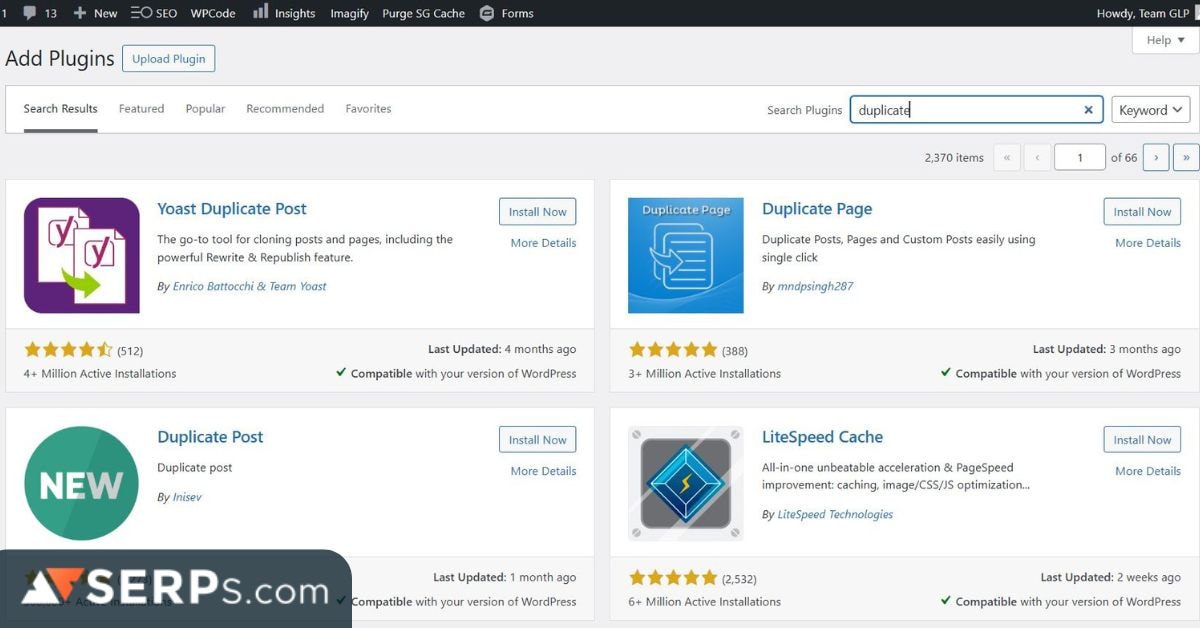Expand the Help dropdown tab
Image resolution: width=1200 pixels, height=628 pixels.
1165,40
